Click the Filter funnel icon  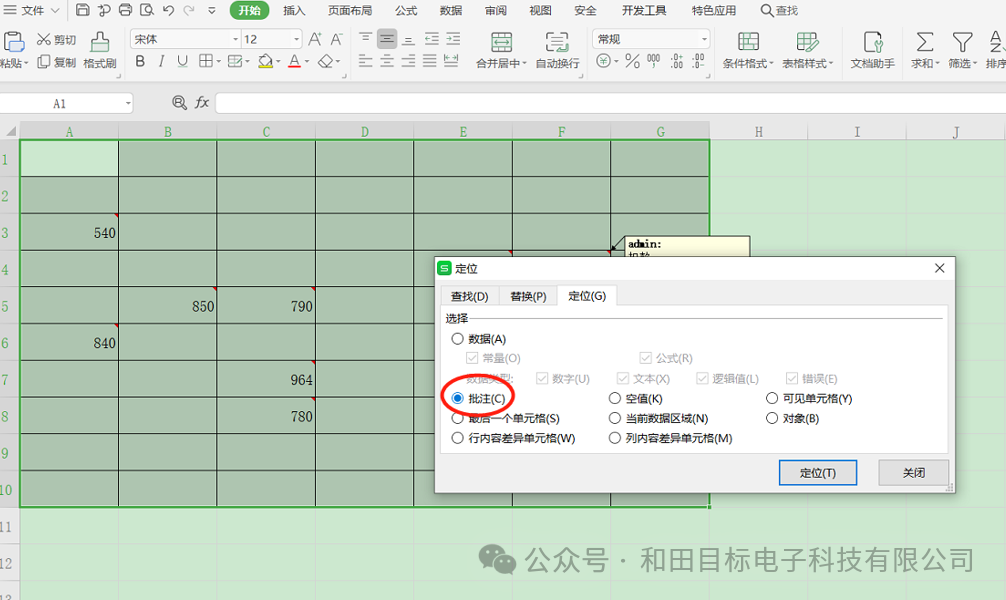click(962, 42)
